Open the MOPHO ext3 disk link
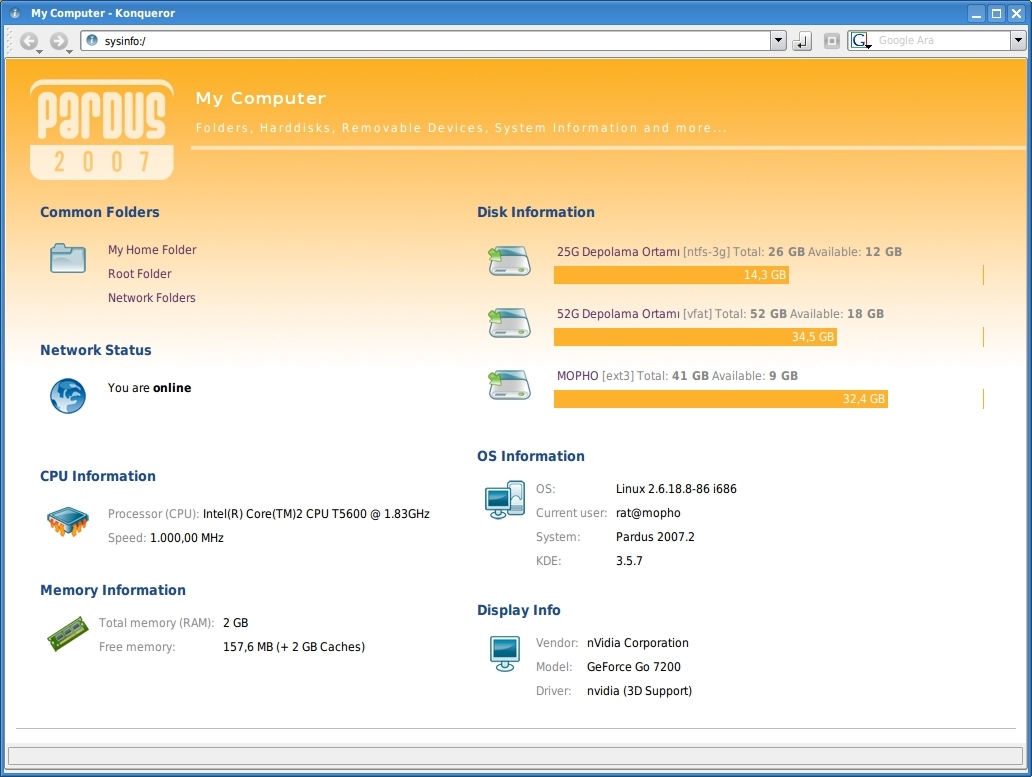This screenshot has height=777, width=1032. coord(577,376)
